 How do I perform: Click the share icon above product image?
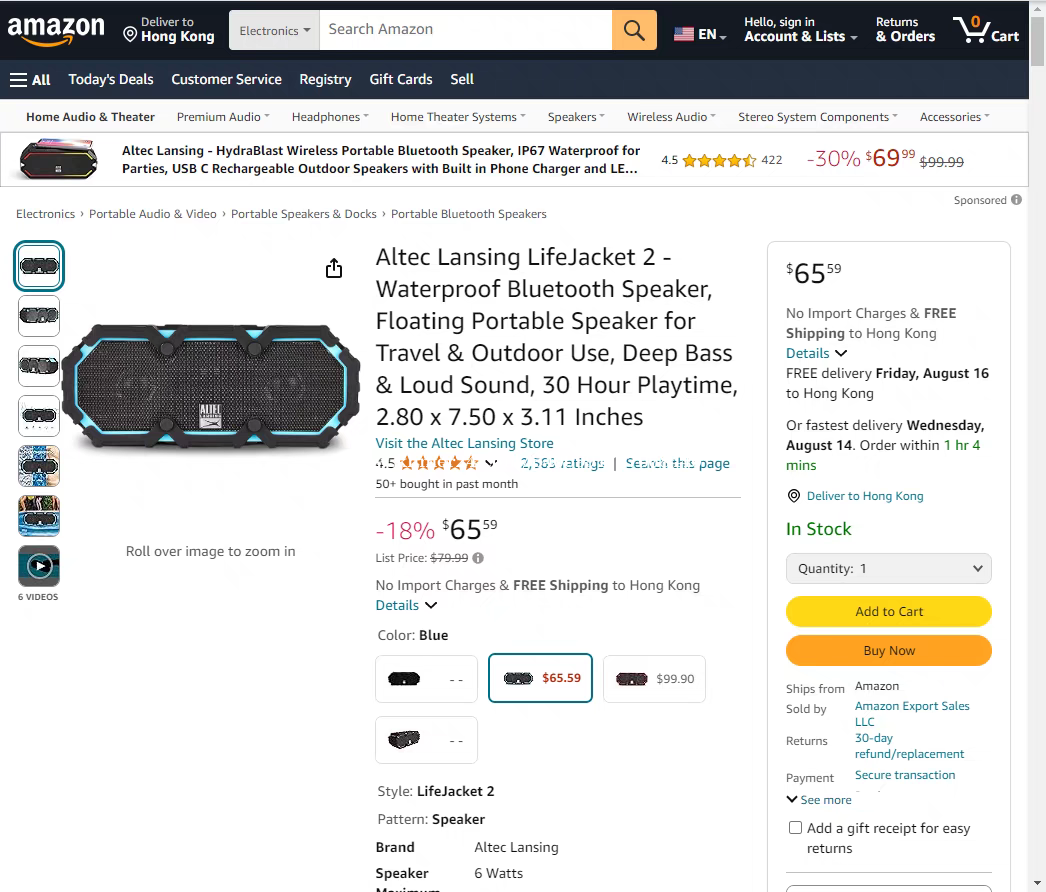pos(334,268)
